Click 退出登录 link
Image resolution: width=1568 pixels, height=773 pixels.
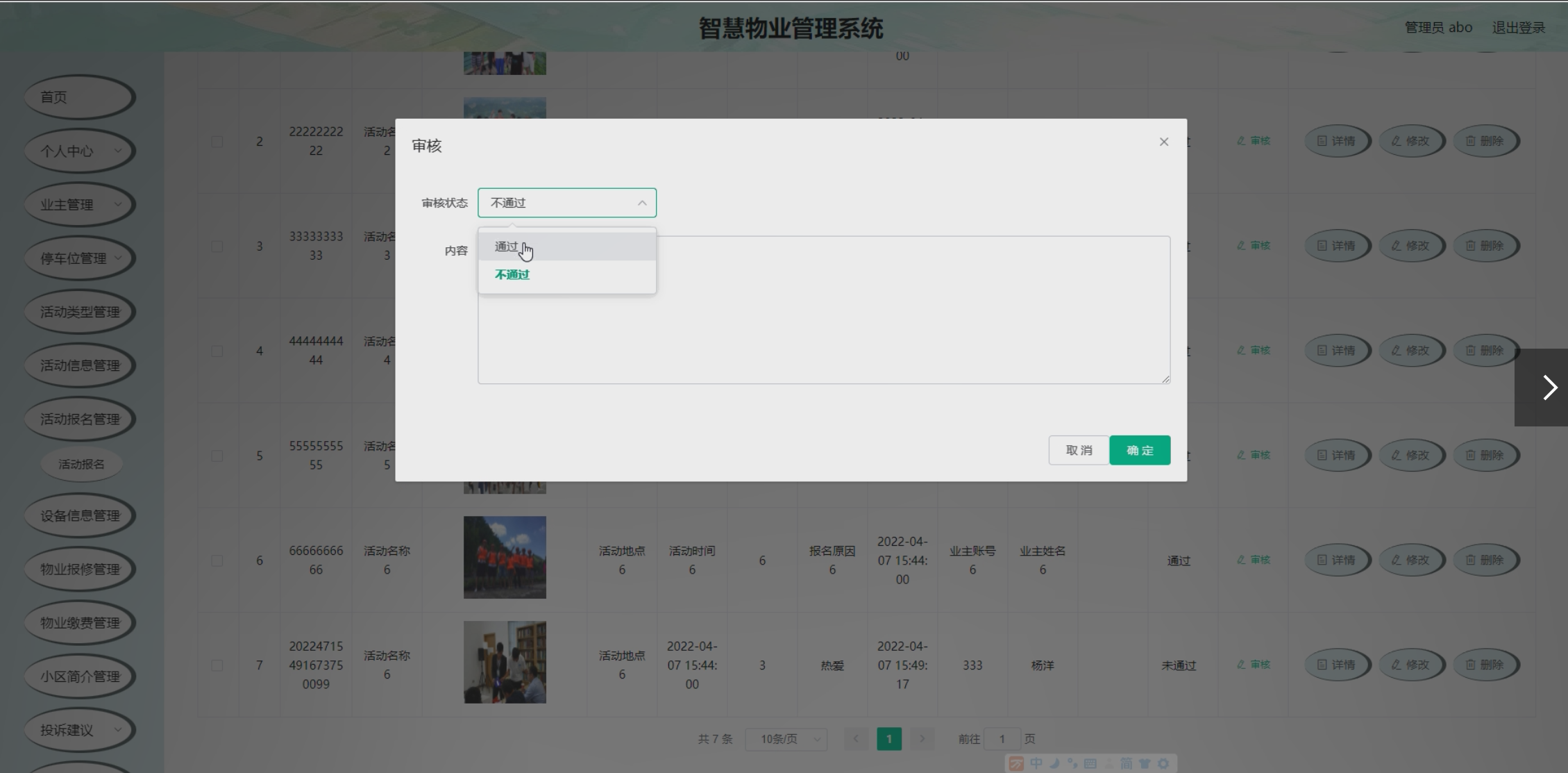(1518, 28)
